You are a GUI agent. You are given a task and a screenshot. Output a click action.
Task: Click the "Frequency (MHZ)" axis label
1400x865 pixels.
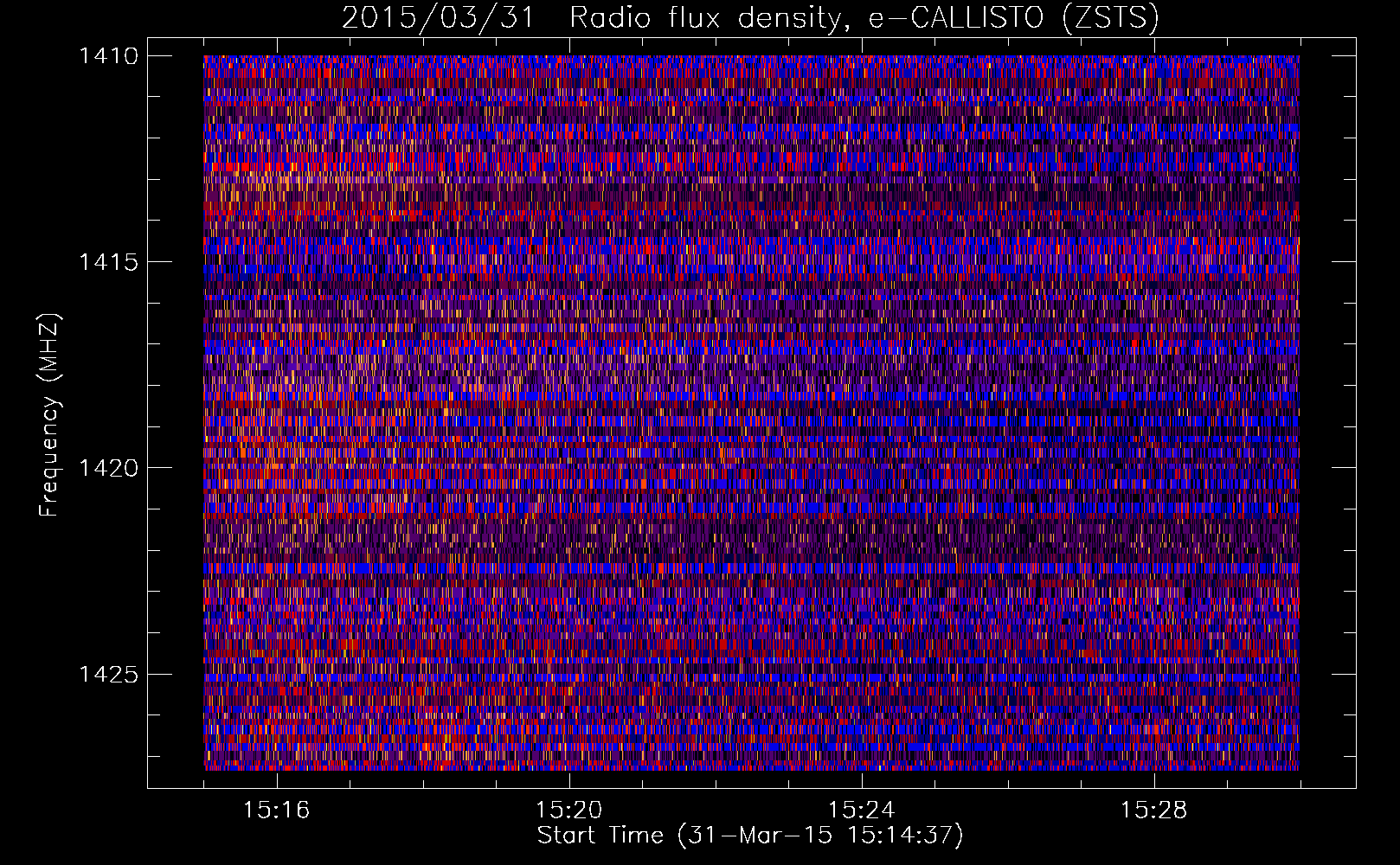tap(50, 415)
